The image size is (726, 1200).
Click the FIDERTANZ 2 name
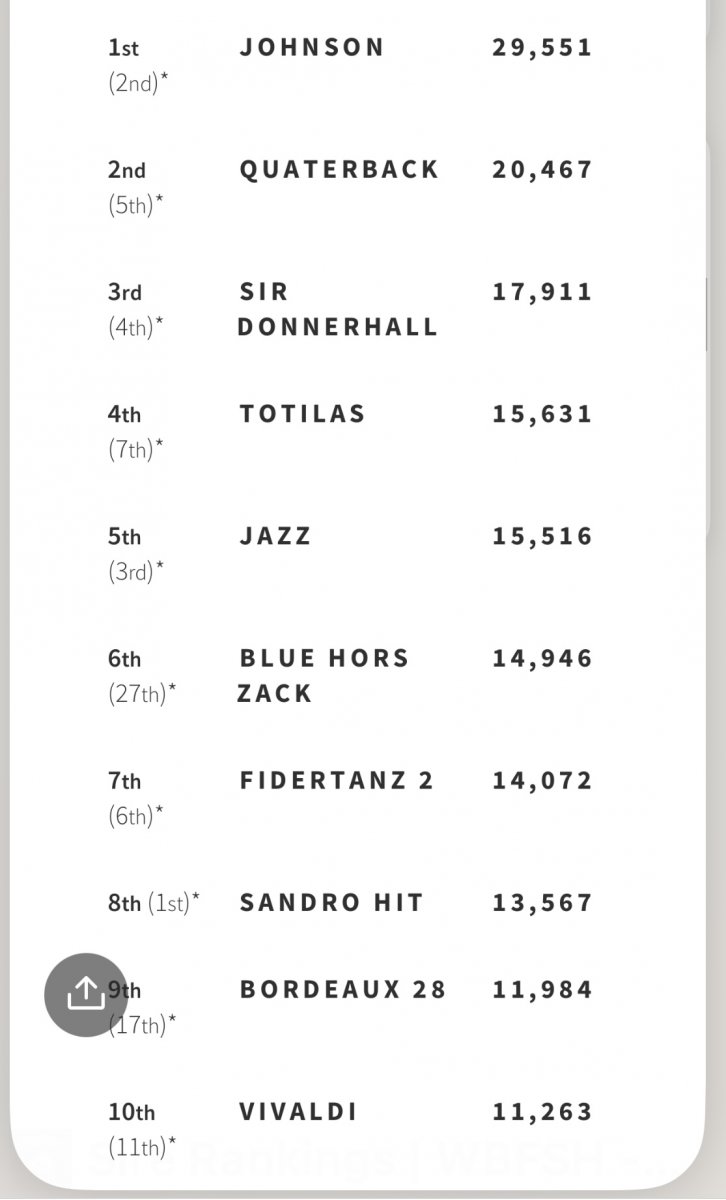point(337,780)
